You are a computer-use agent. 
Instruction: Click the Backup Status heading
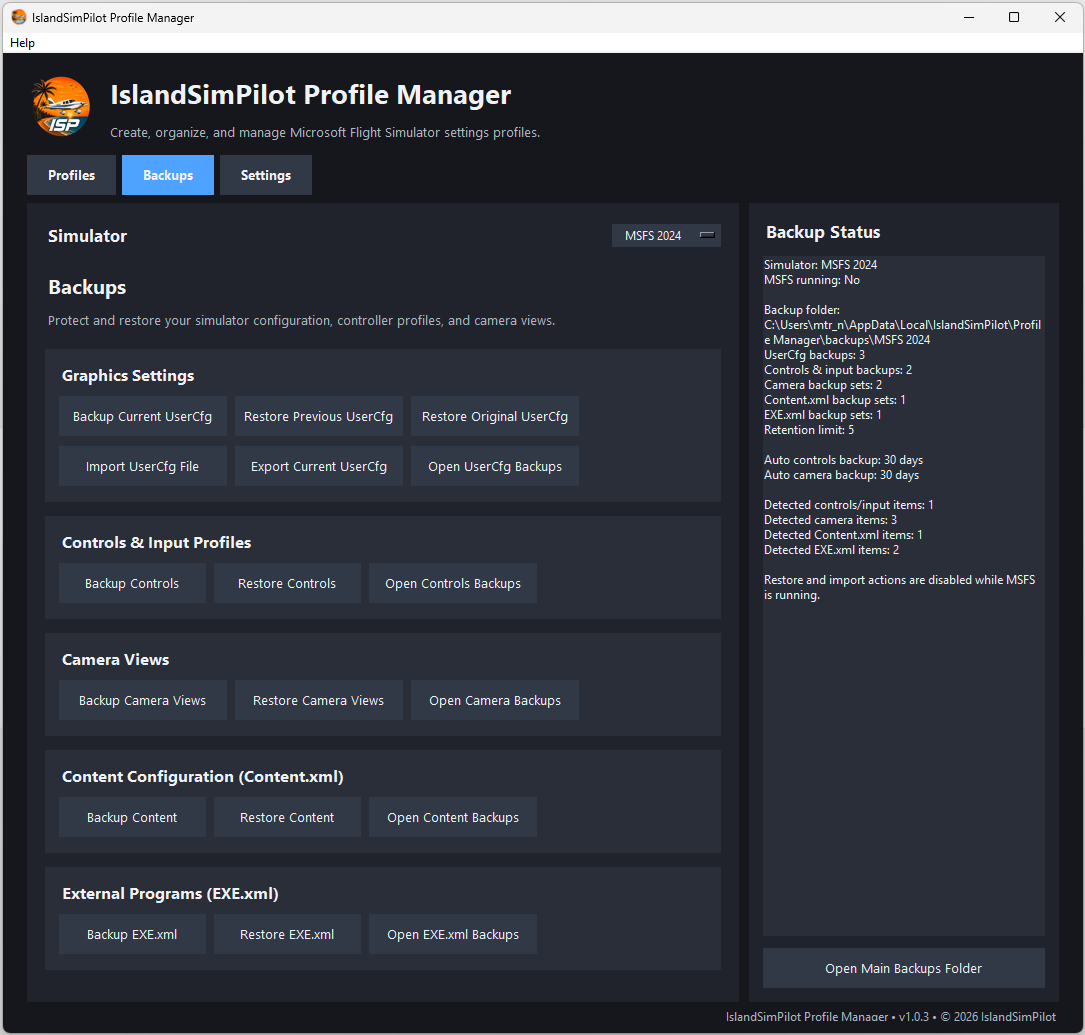pos(823,232)
